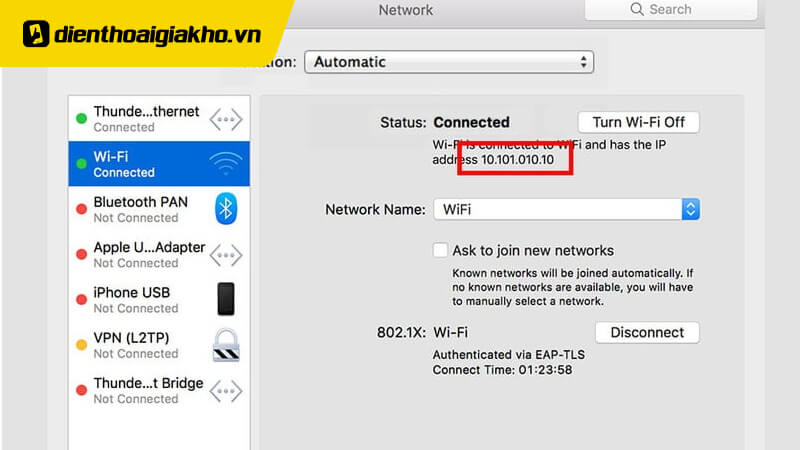Click the Wi-Fi signal icon in sidebar
Image resolution: width=800 pixels, height=450 pixels.
click(225, 164)
